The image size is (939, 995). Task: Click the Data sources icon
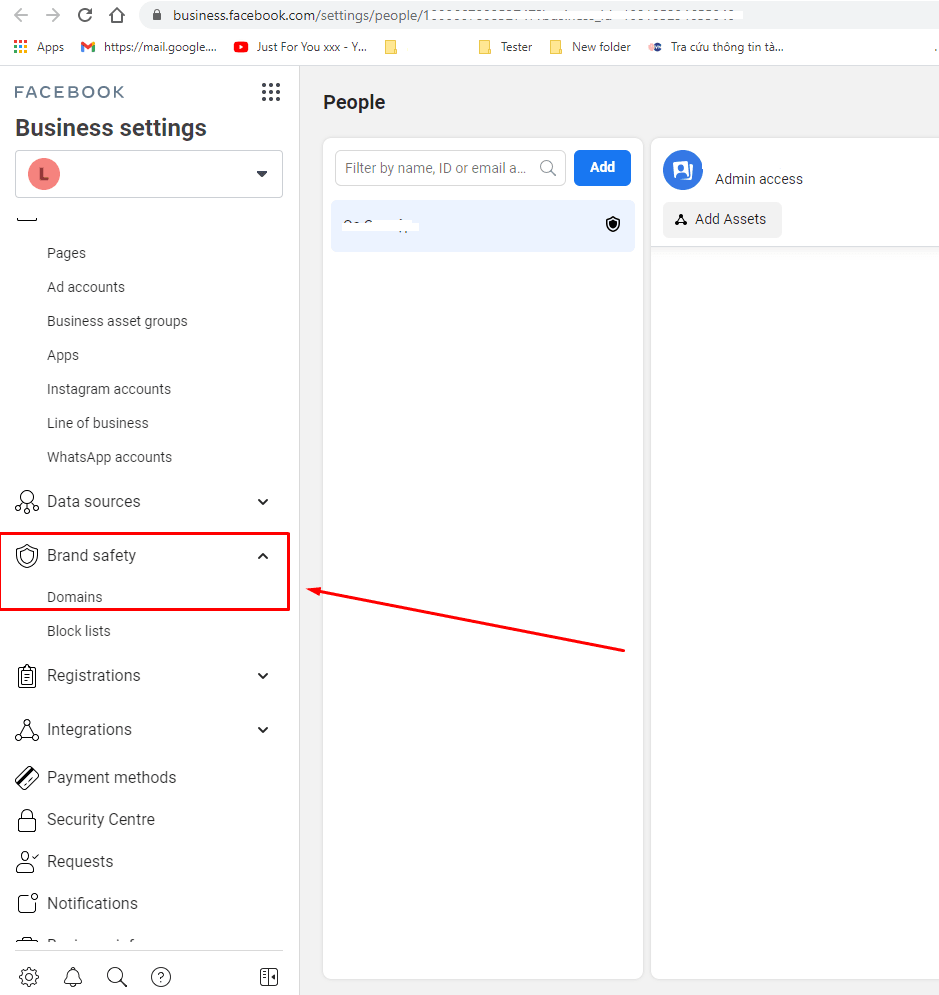pos(27,502)
